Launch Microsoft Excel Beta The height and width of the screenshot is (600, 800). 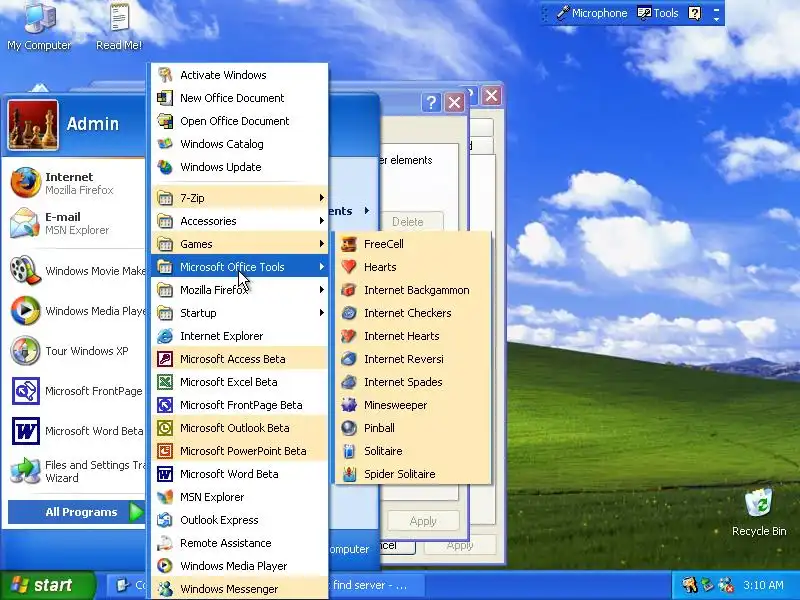[x=239, y=382]
